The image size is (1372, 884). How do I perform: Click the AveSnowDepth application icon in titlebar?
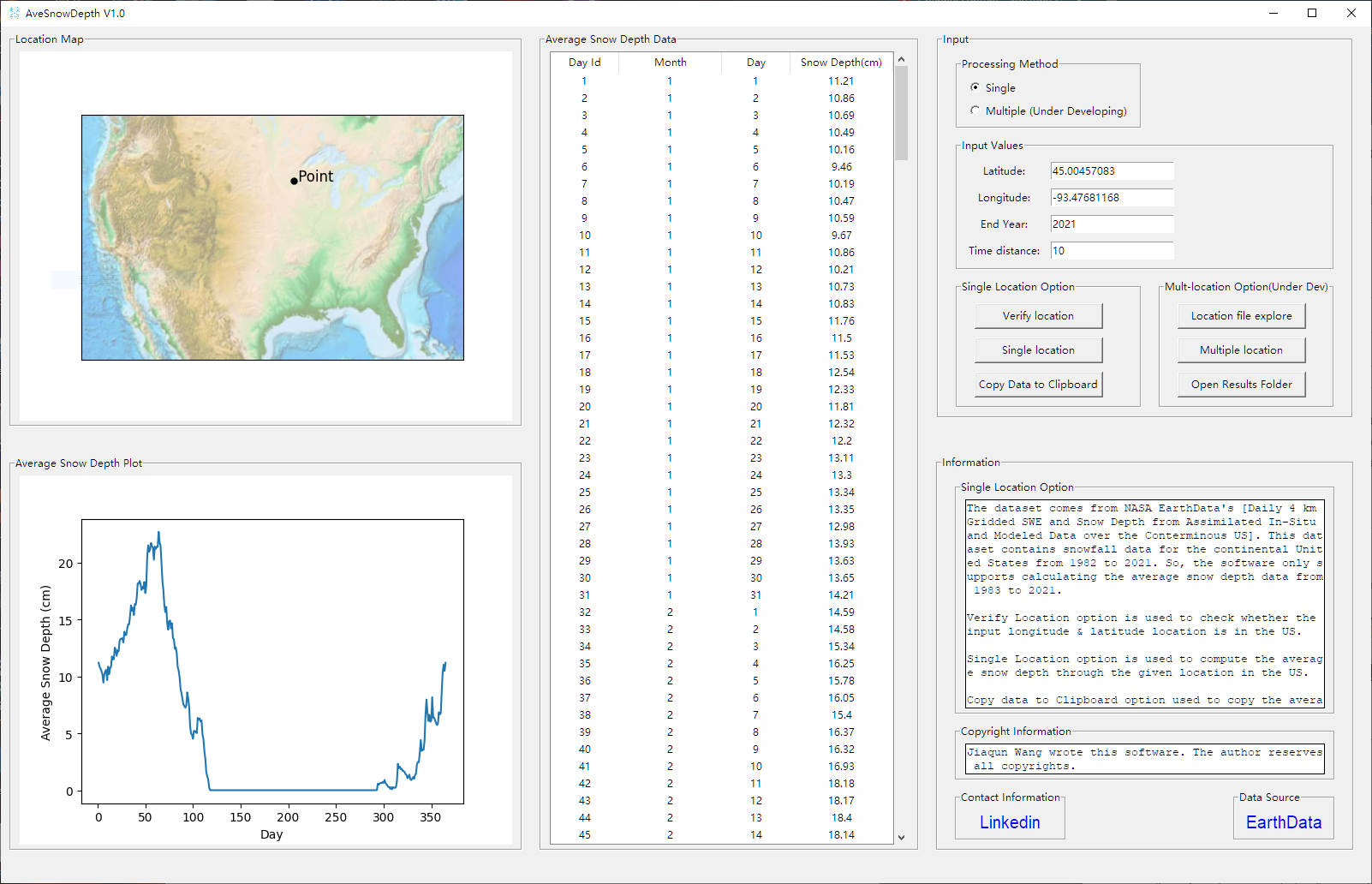[x=15, y=13]
